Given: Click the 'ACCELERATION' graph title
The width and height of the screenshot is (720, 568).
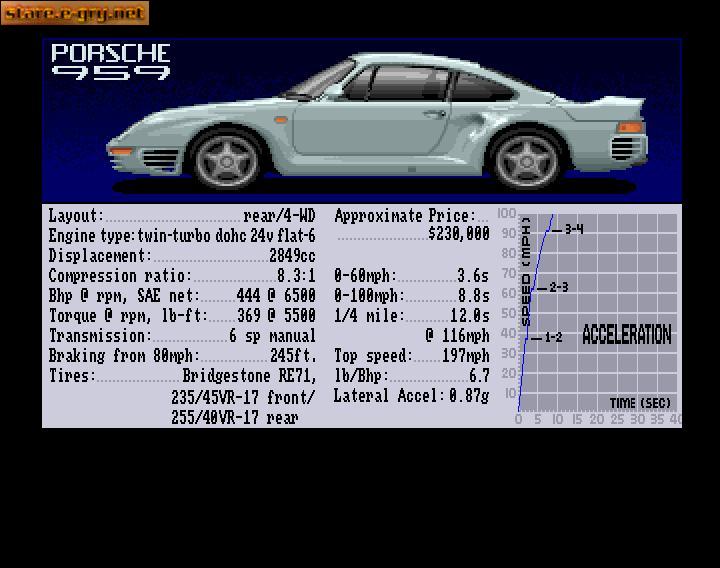Looking at the screenshot, I should pos(627,334).
